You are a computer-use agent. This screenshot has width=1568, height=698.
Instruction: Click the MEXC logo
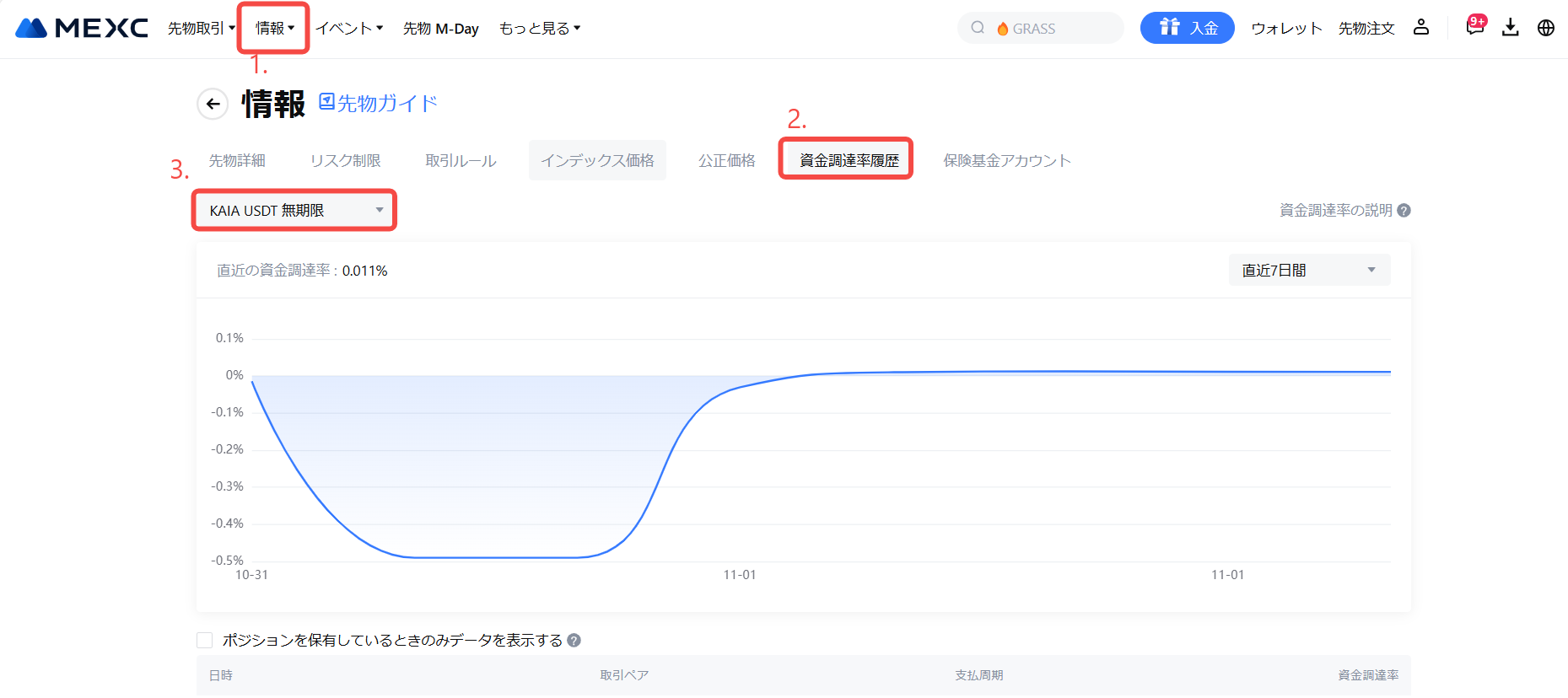[82, 28]
